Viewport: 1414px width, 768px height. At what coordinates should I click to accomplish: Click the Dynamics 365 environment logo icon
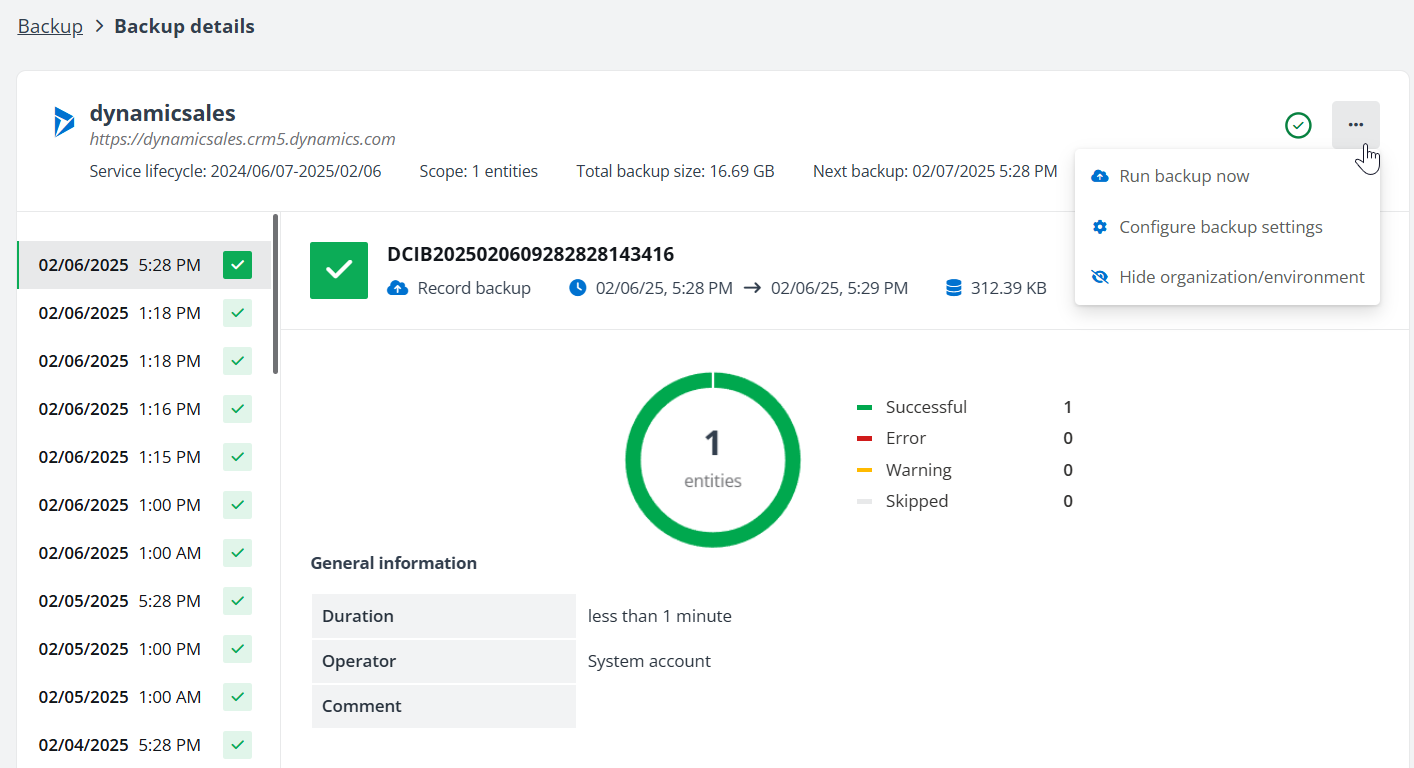point(62,122)
